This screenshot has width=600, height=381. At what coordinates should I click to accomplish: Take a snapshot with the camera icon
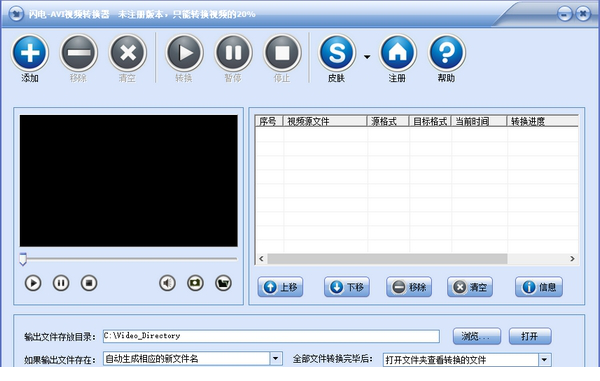point(195,283)
